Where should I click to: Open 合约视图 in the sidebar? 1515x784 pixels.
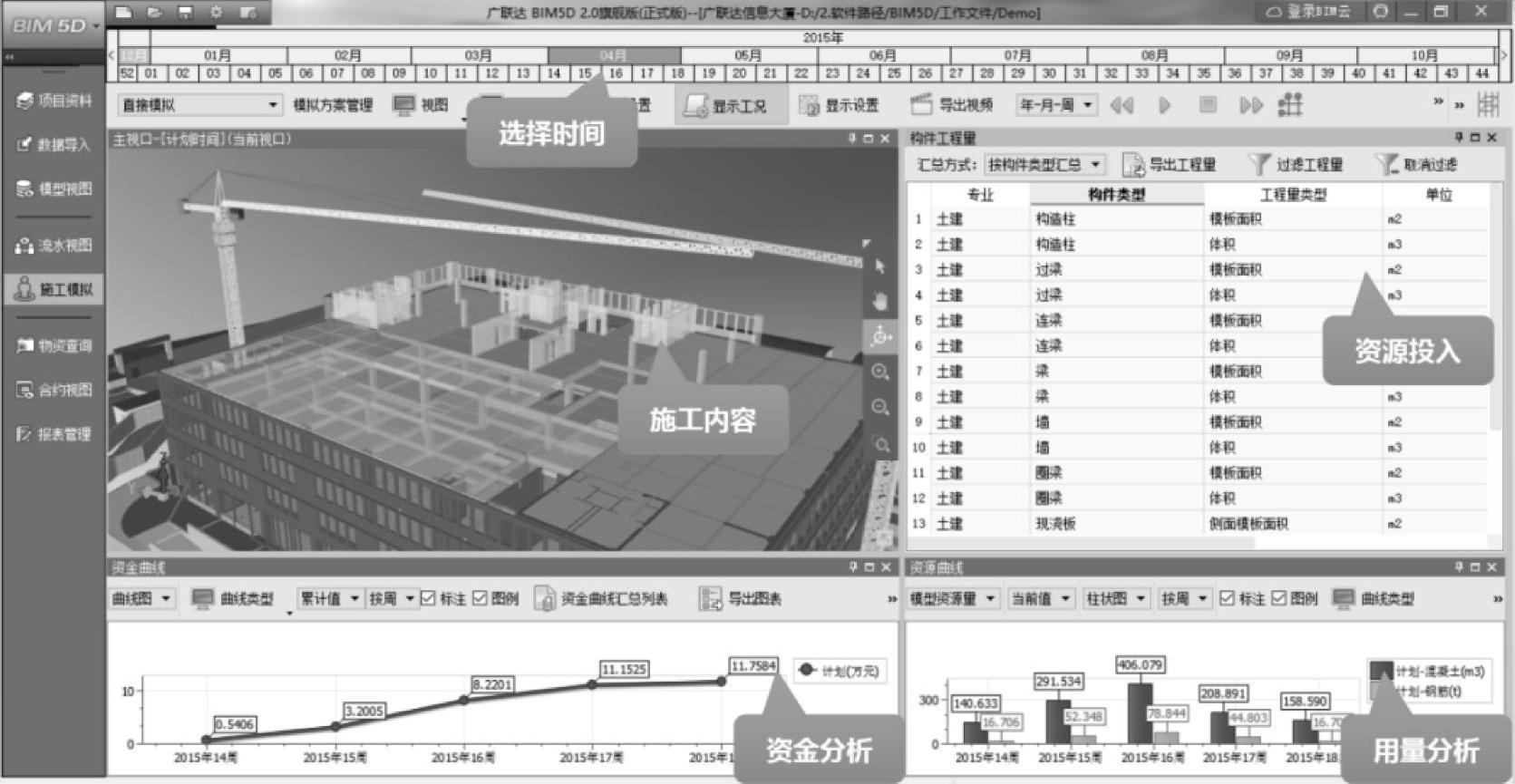(x=54, y=390)
